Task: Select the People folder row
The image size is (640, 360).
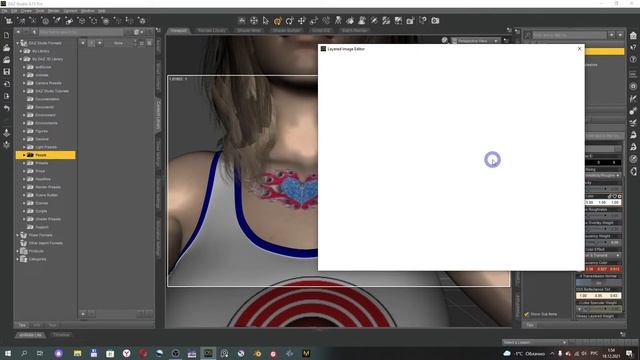Action: pos(46,155)
